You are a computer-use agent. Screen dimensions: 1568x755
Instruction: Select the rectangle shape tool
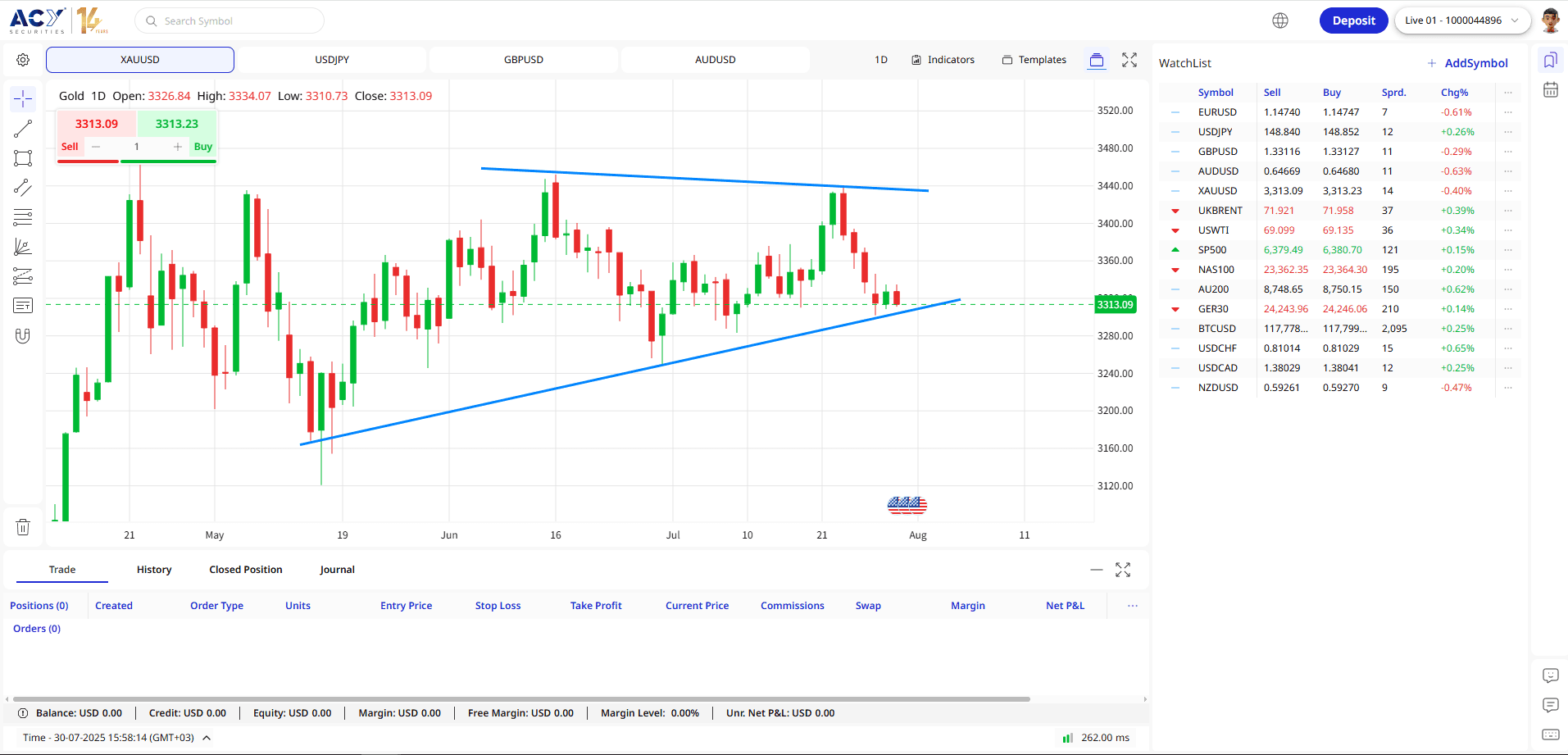coord(23,158)
